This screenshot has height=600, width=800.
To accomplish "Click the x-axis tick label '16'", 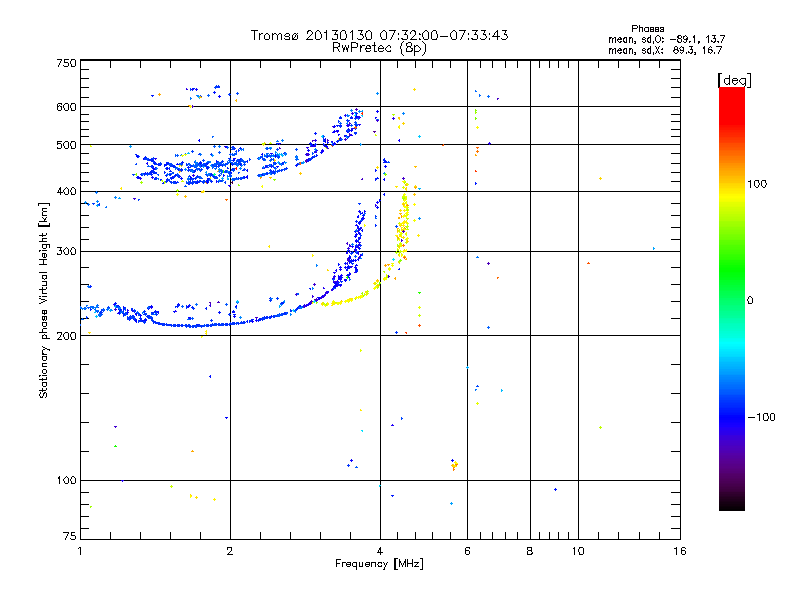I will coord(680,551).
